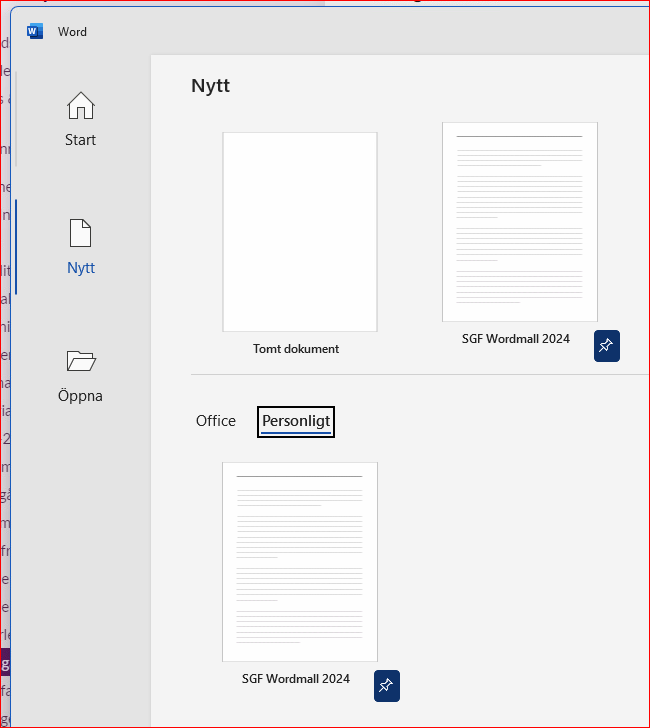
Task: Open the Start page via house icon
Action: [81, 105]
